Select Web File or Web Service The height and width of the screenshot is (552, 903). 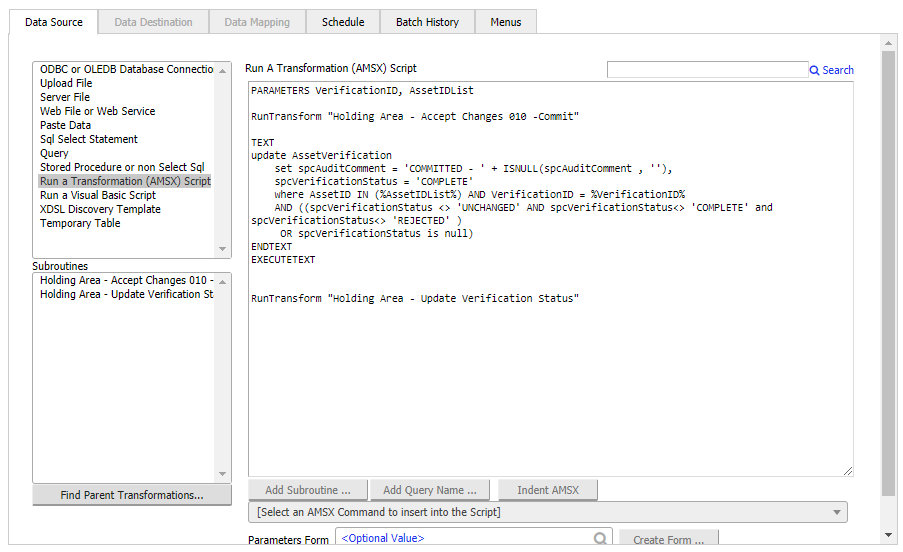point(97,111)
